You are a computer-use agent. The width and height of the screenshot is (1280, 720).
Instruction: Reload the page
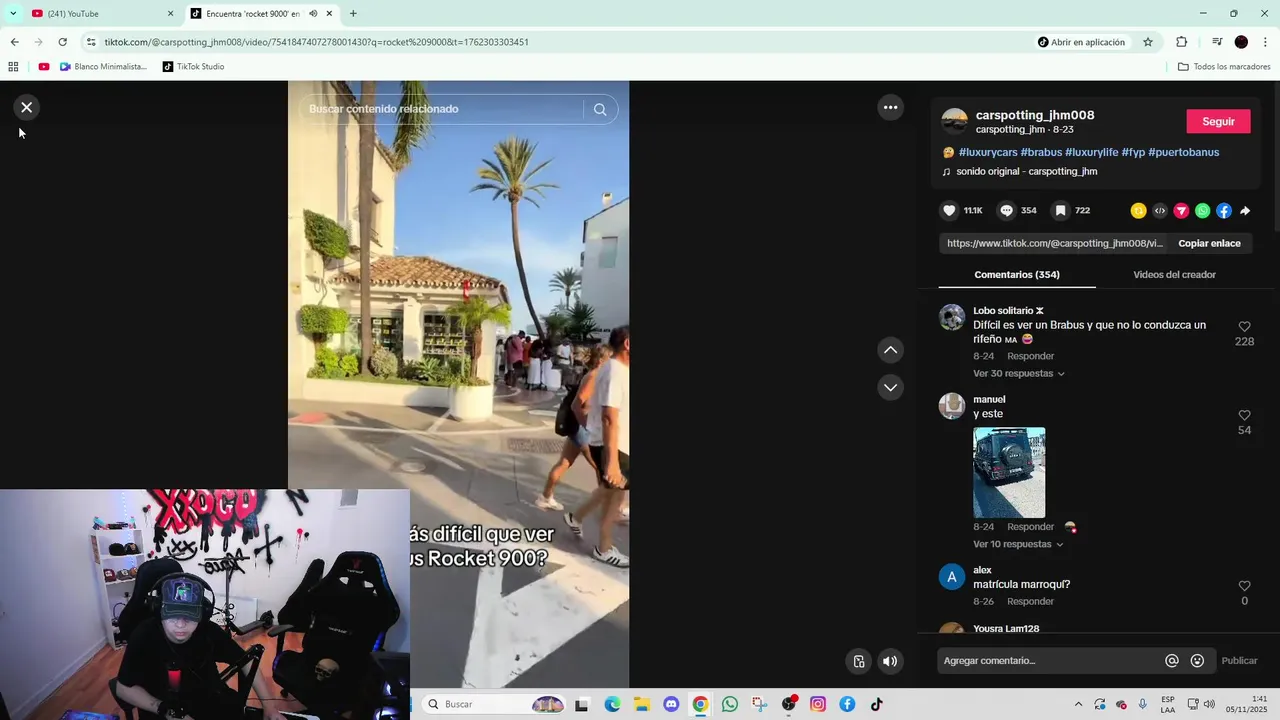point(62,42)
